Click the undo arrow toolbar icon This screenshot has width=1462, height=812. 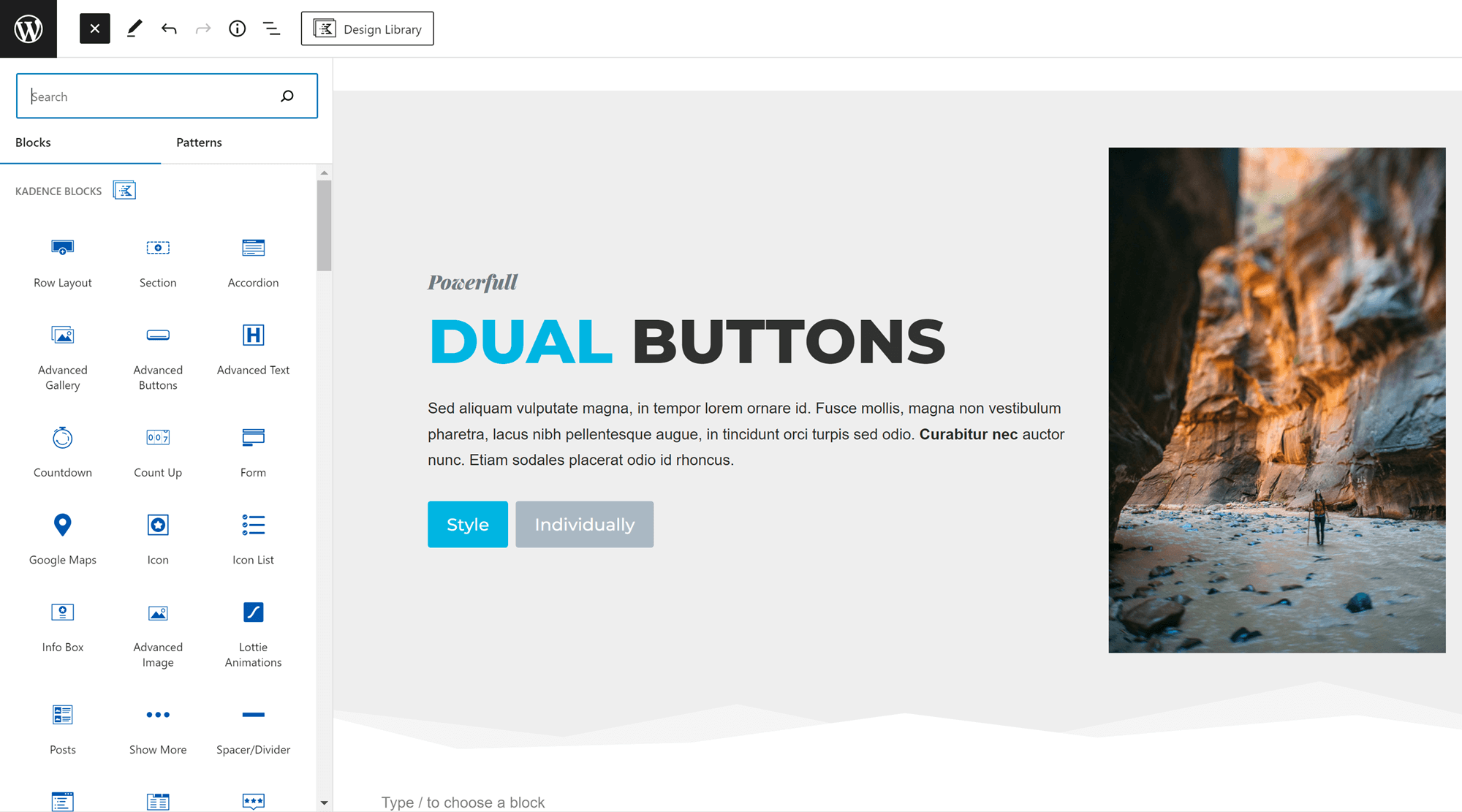click(x=167, y=28)
